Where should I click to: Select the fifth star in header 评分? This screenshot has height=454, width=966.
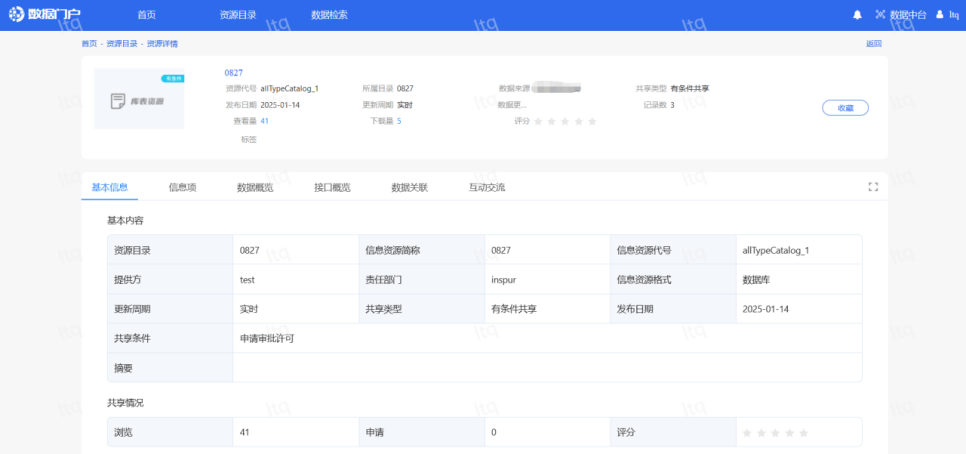click(592, 121)
